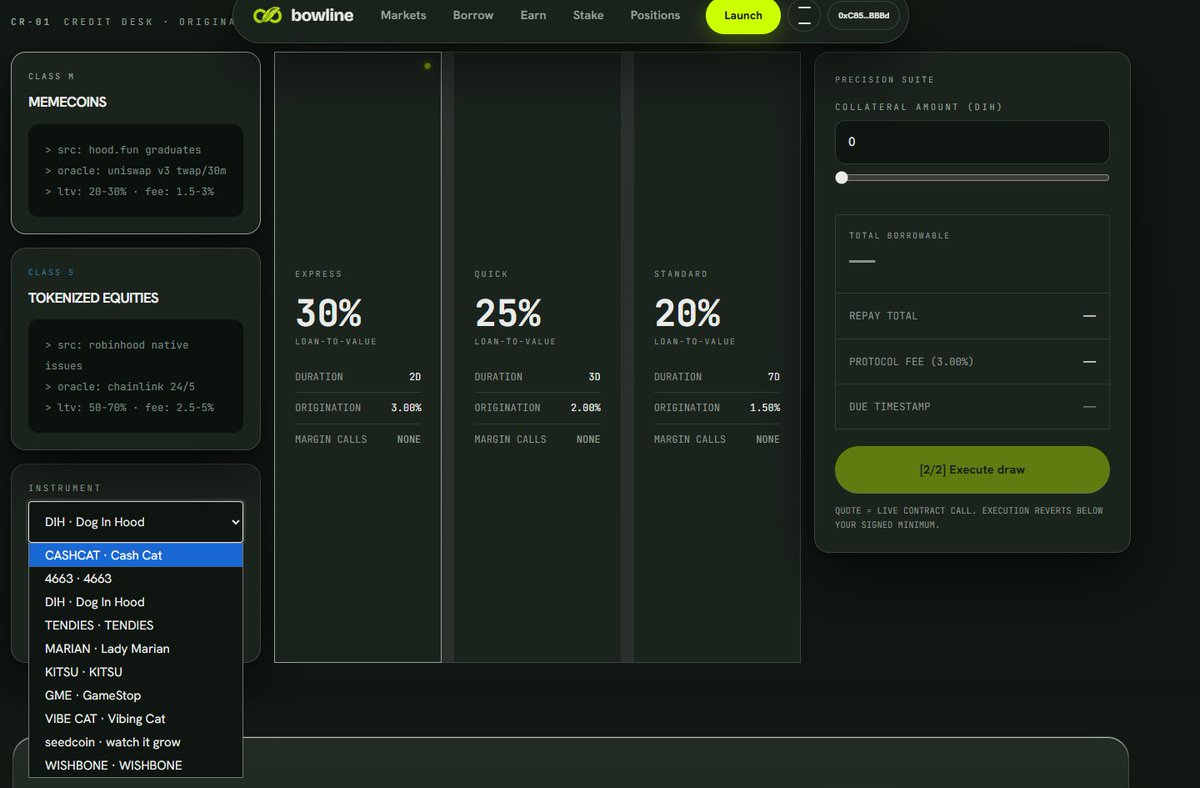
Task: View the Positions page
Action: 655,15
